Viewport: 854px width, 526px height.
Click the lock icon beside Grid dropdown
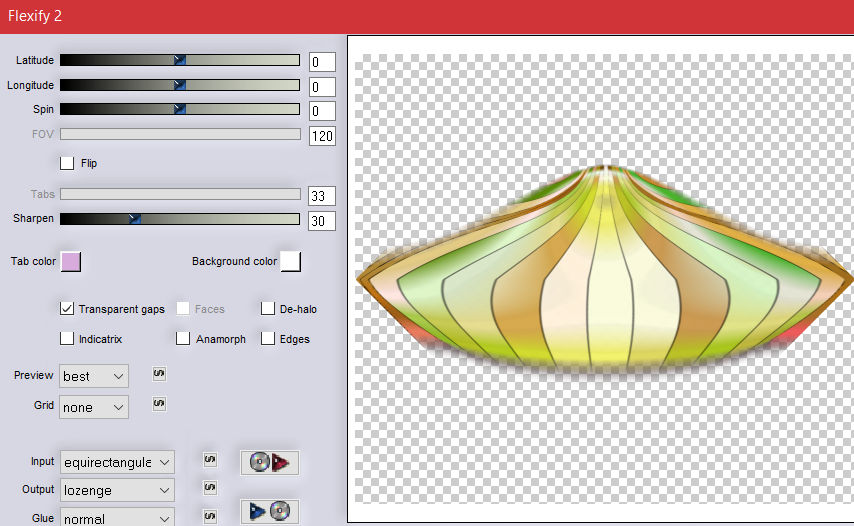click(159, 404)
